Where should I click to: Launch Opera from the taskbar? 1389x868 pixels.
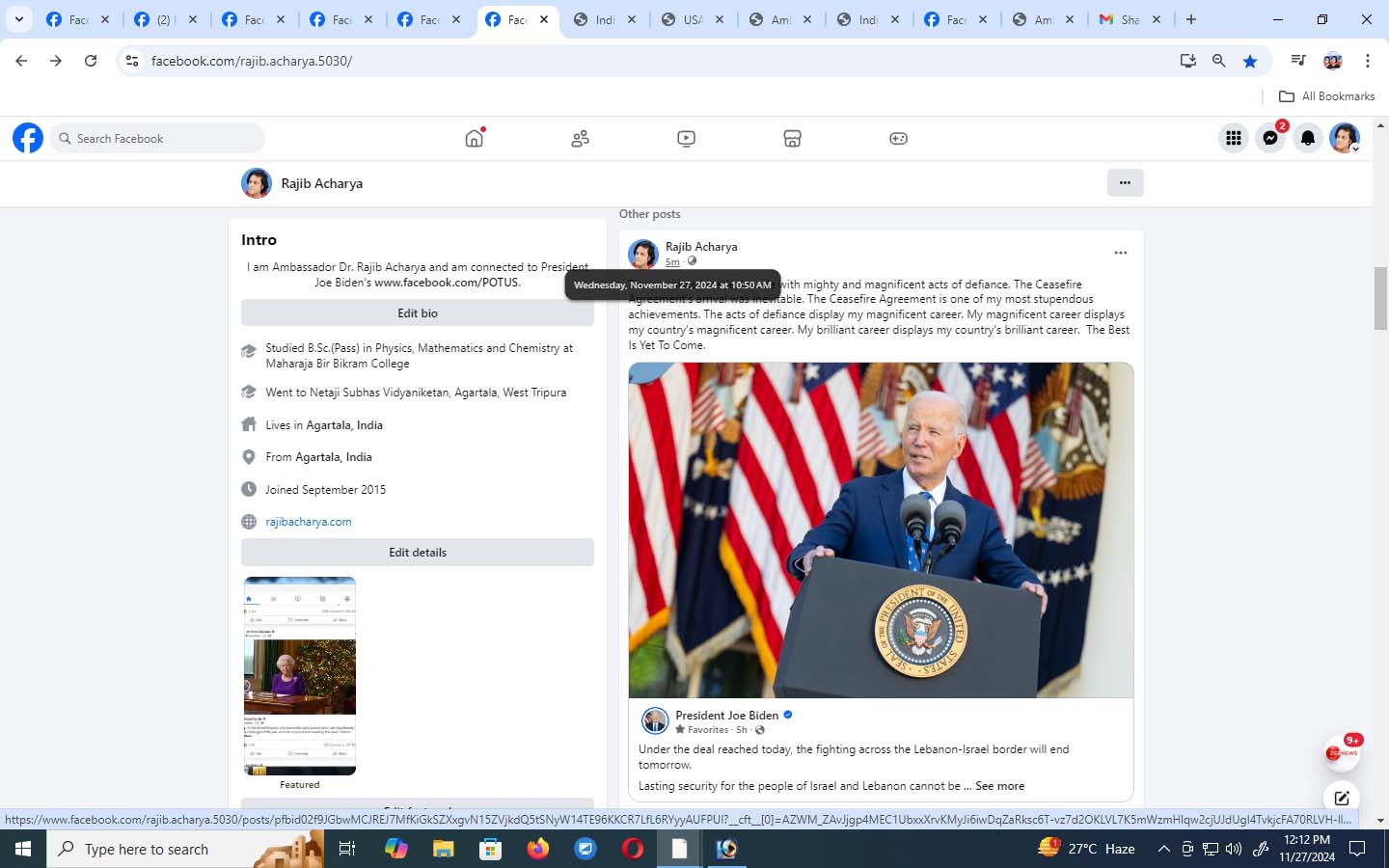tap(633, 849)
